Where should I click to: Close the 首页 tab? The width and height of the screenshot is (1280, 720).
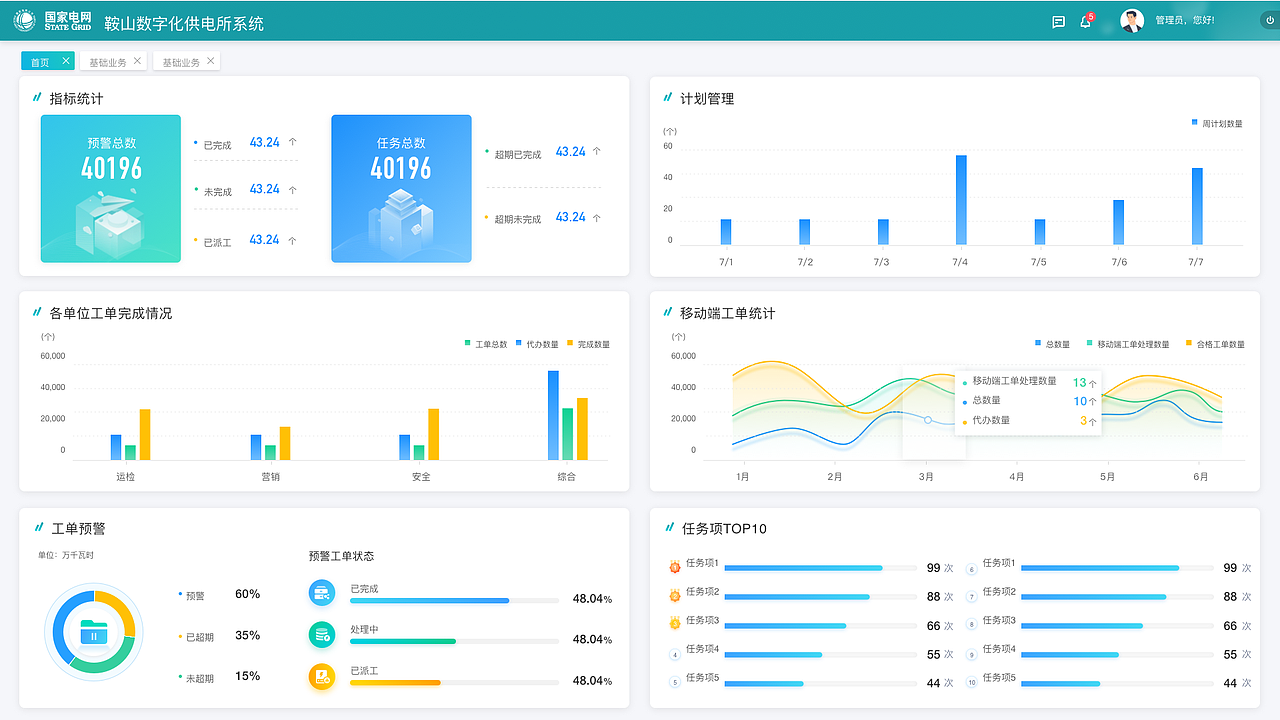[x=66, y=61]
